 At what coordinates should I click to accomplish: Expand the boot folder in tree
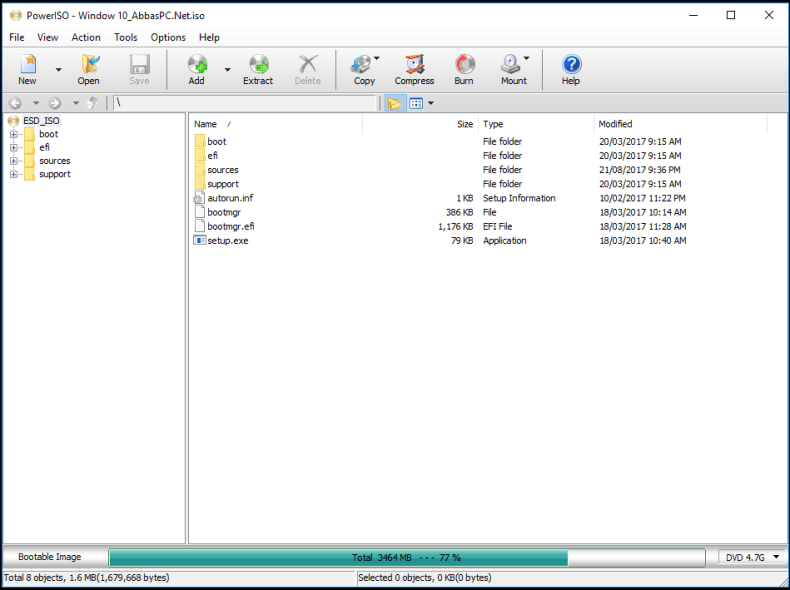[x=14, y=134]
